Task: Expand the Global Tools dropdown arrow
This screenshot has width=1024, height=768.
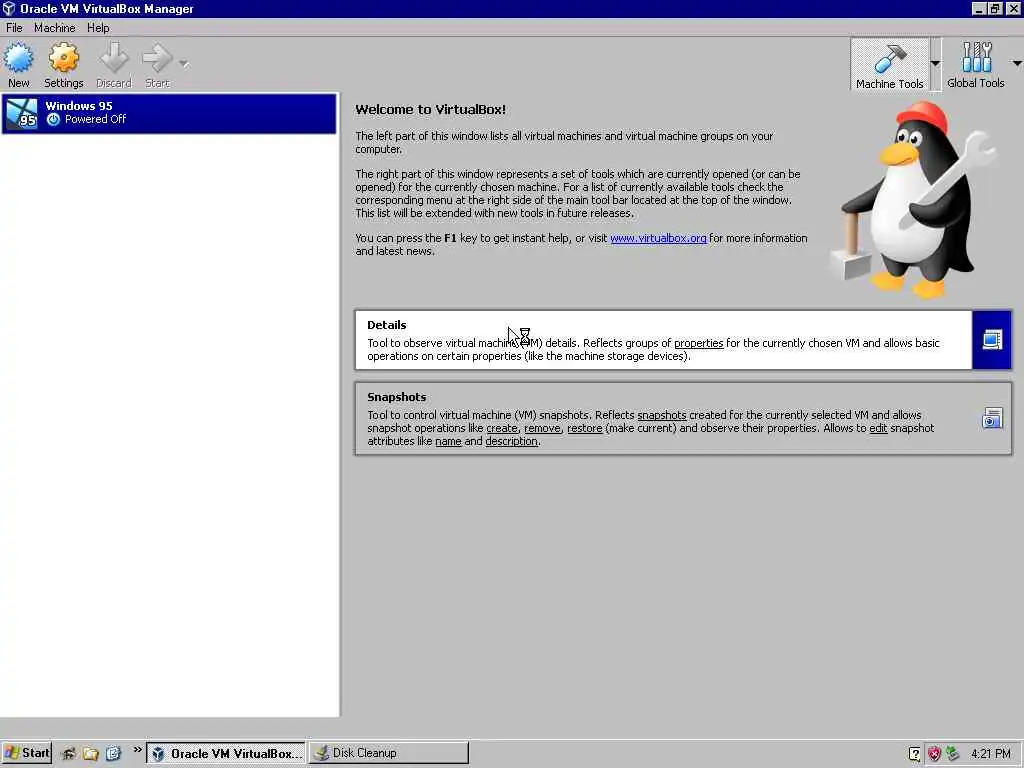Action: coord(1017,63)
